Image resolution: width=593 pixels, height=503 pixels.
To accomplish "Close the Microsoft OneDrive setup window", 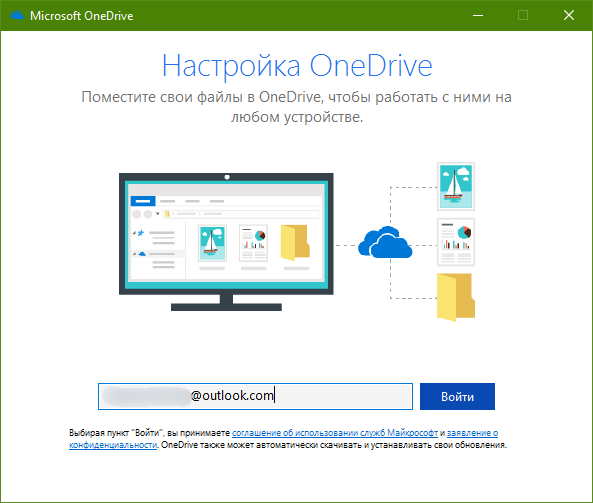I will pyautogui.click(x=569, y=16).
